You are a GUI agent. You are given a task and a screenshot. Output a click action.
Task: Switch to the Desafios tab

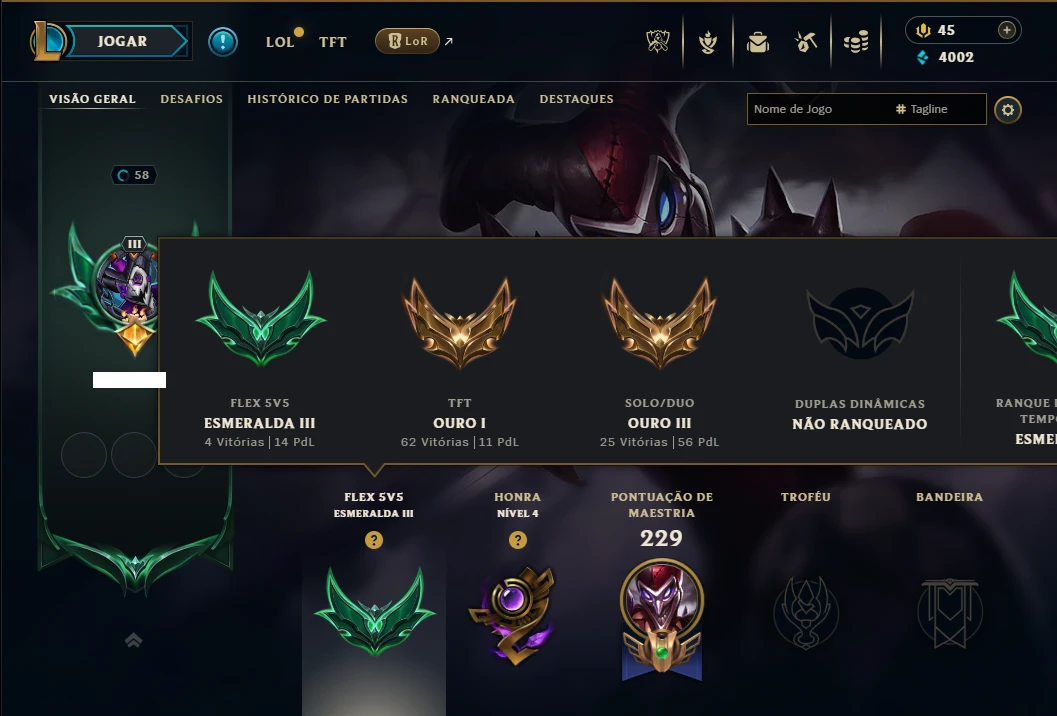click(191, 99)
